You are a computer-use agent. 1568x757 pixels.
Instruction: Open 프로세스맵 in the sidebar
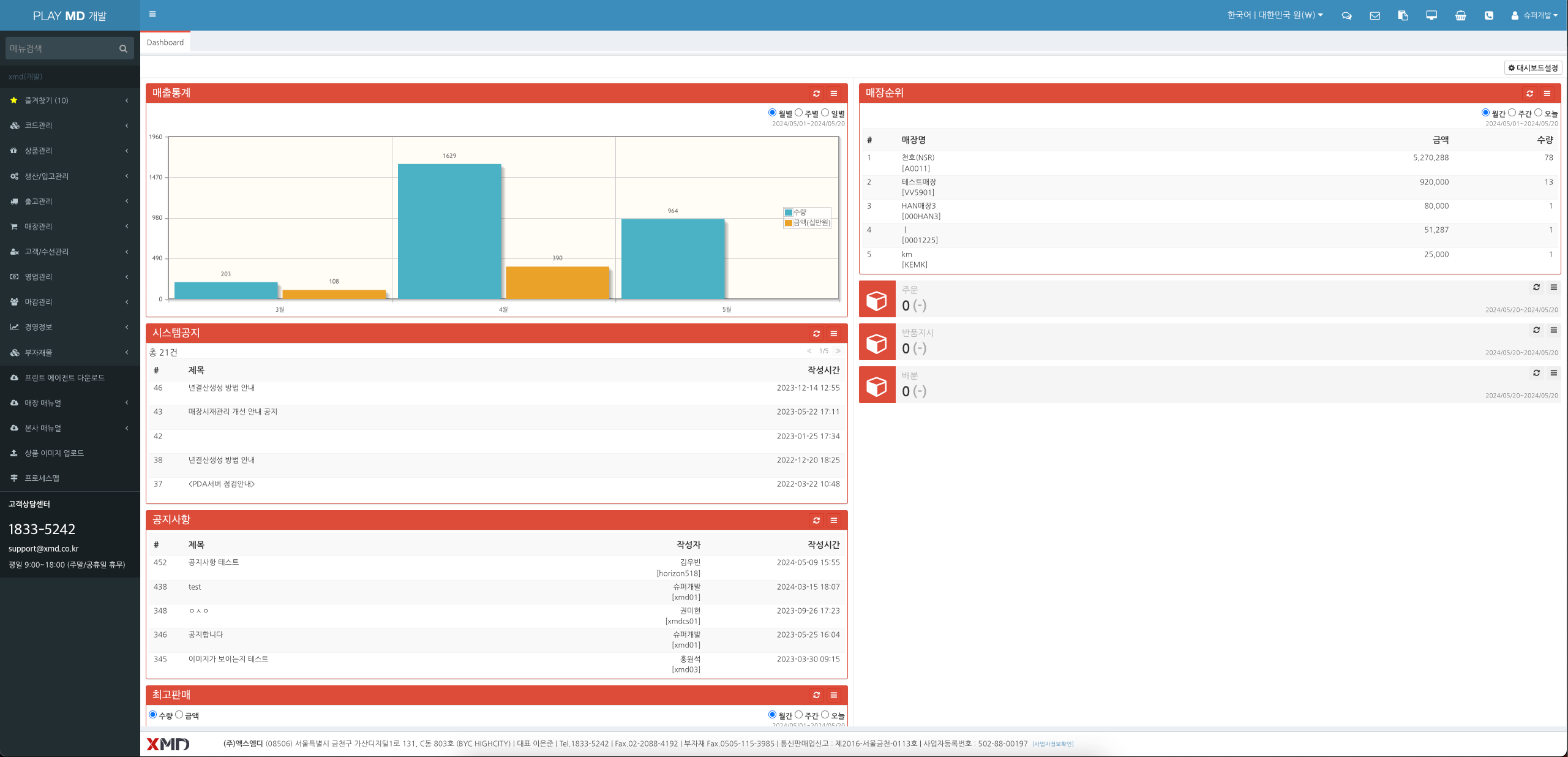tap(42, 478)
